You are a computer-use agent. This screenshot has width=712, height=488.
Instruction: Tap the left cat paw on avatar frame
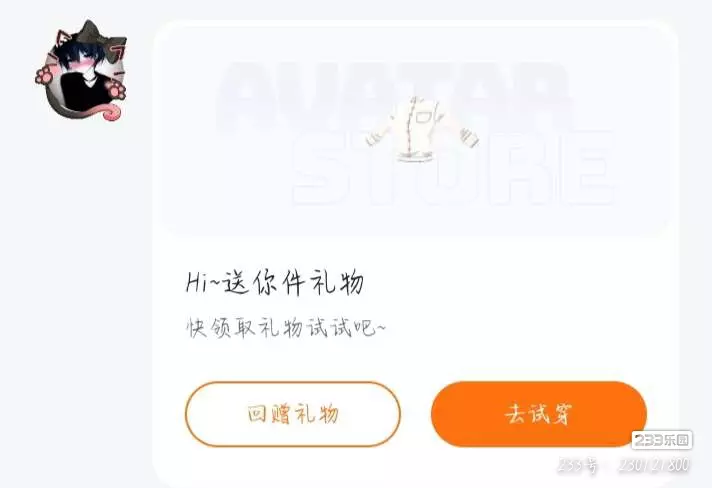tap(44, 75)
